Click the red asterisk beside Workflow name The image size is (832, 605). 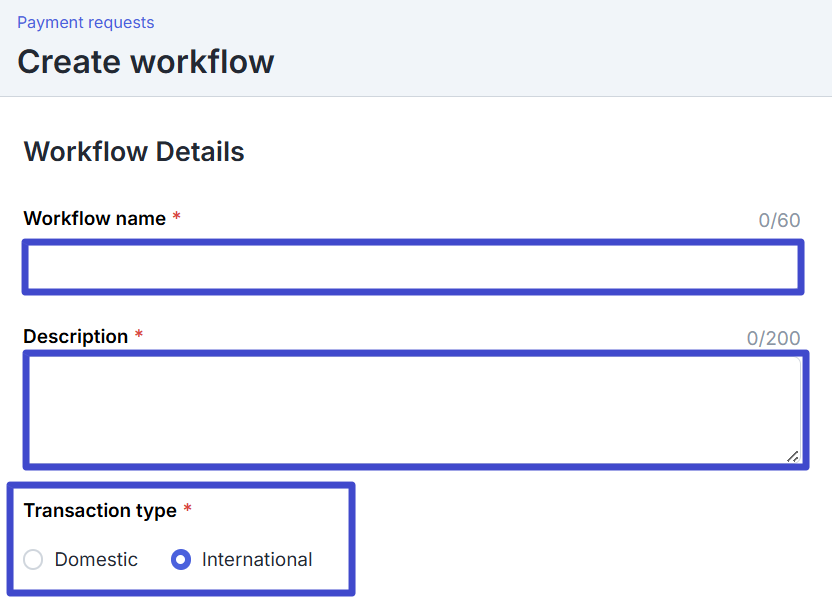(x=177, y=218)
